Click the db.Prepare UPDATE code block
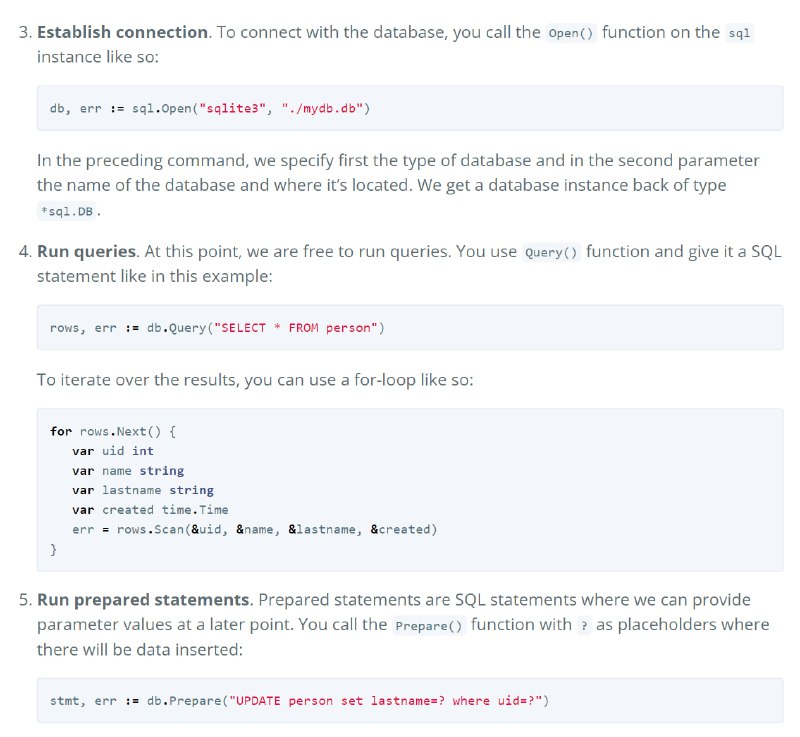 click(x=410, y=700)
